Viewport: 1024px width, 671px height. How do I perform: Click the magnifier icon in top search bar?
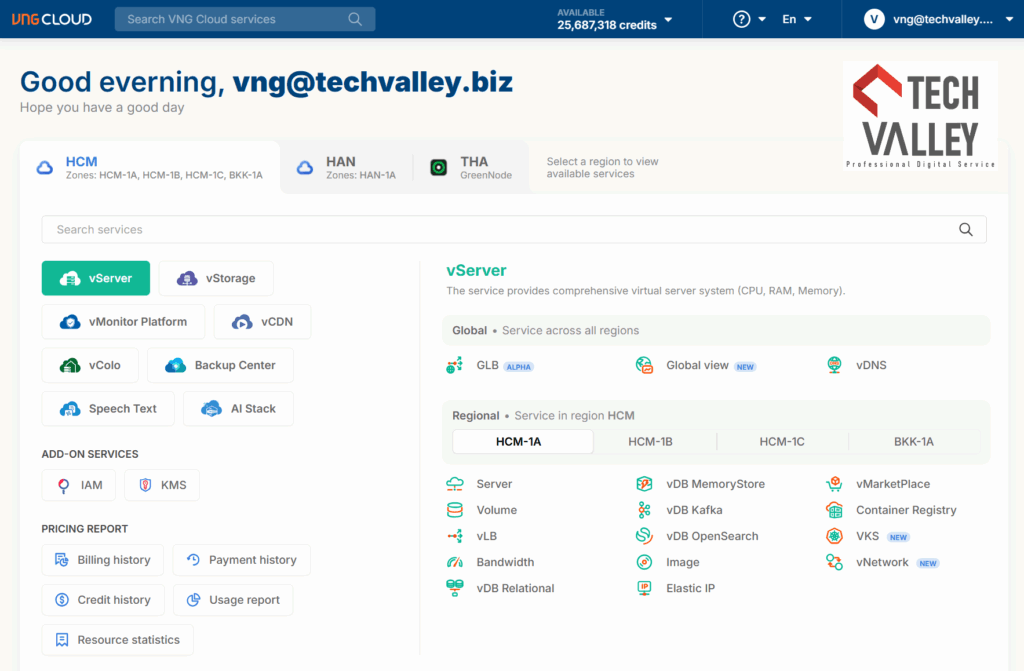coord(355,19)
